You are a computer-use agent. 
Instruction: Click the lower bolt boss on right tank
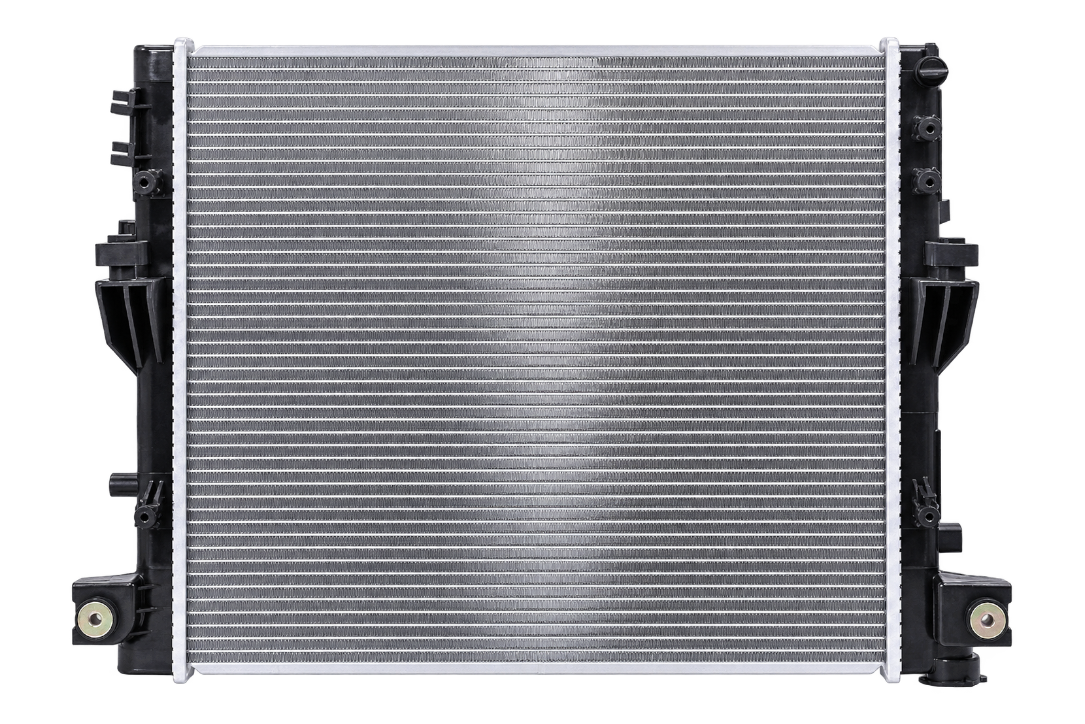pyautogui.click(x=926, y=514)
